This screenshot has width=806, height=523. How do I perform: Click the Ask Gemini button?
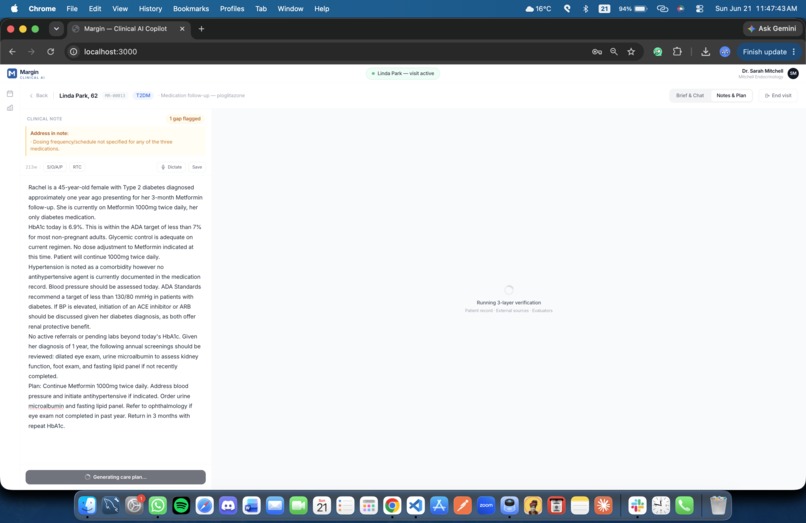point(772,29)
